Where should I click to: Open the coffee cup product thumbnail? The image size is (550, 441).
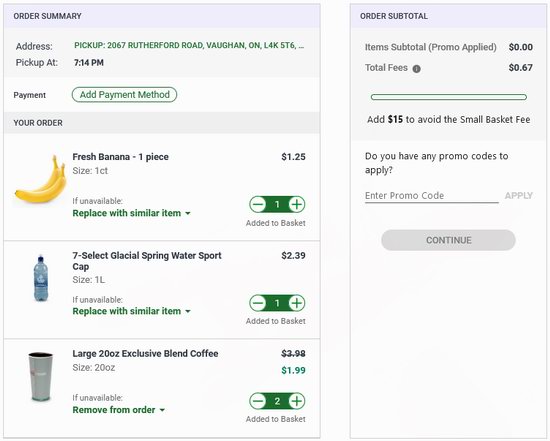(41, 377)
